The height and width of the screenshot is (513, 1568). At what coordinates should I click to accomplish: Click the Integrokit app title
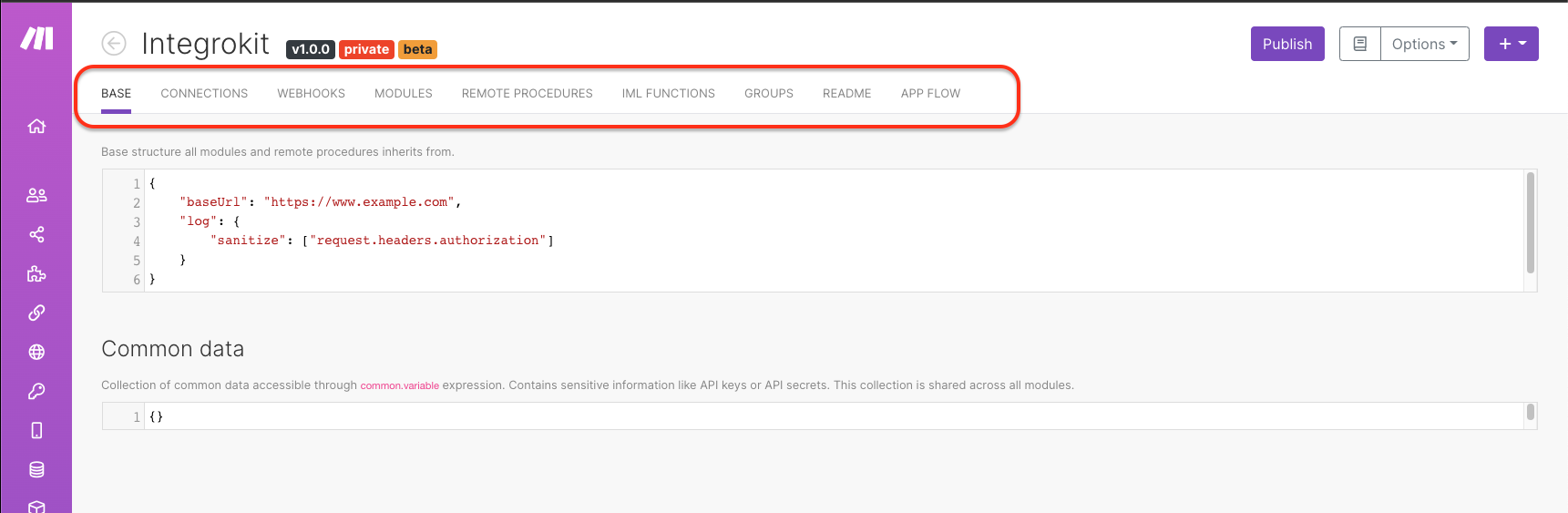205,44
